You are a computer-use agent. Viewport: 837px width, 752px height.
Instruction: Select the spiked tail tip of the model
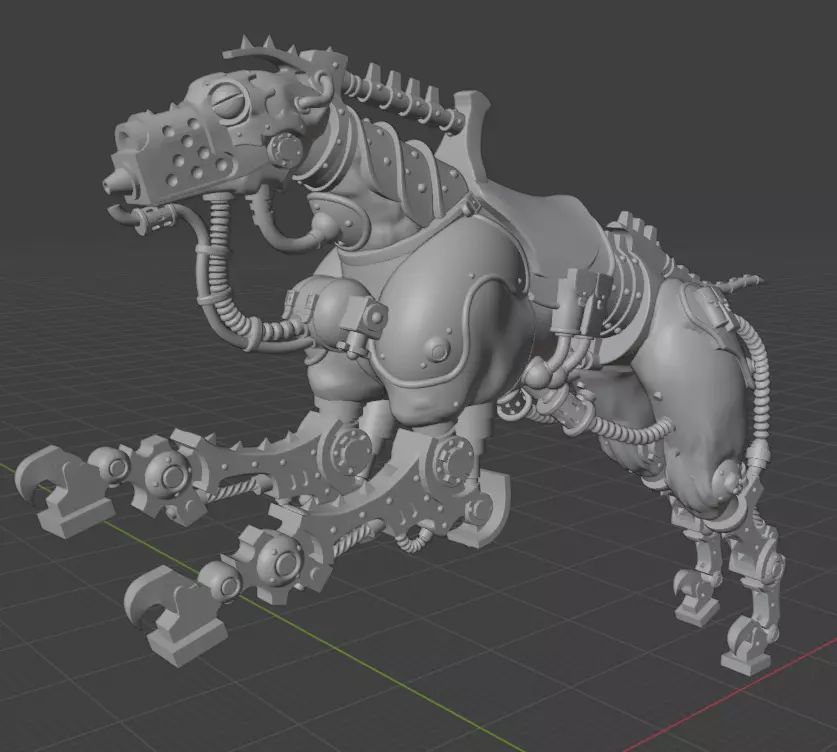pyautogui.click(x=741, y=281)
